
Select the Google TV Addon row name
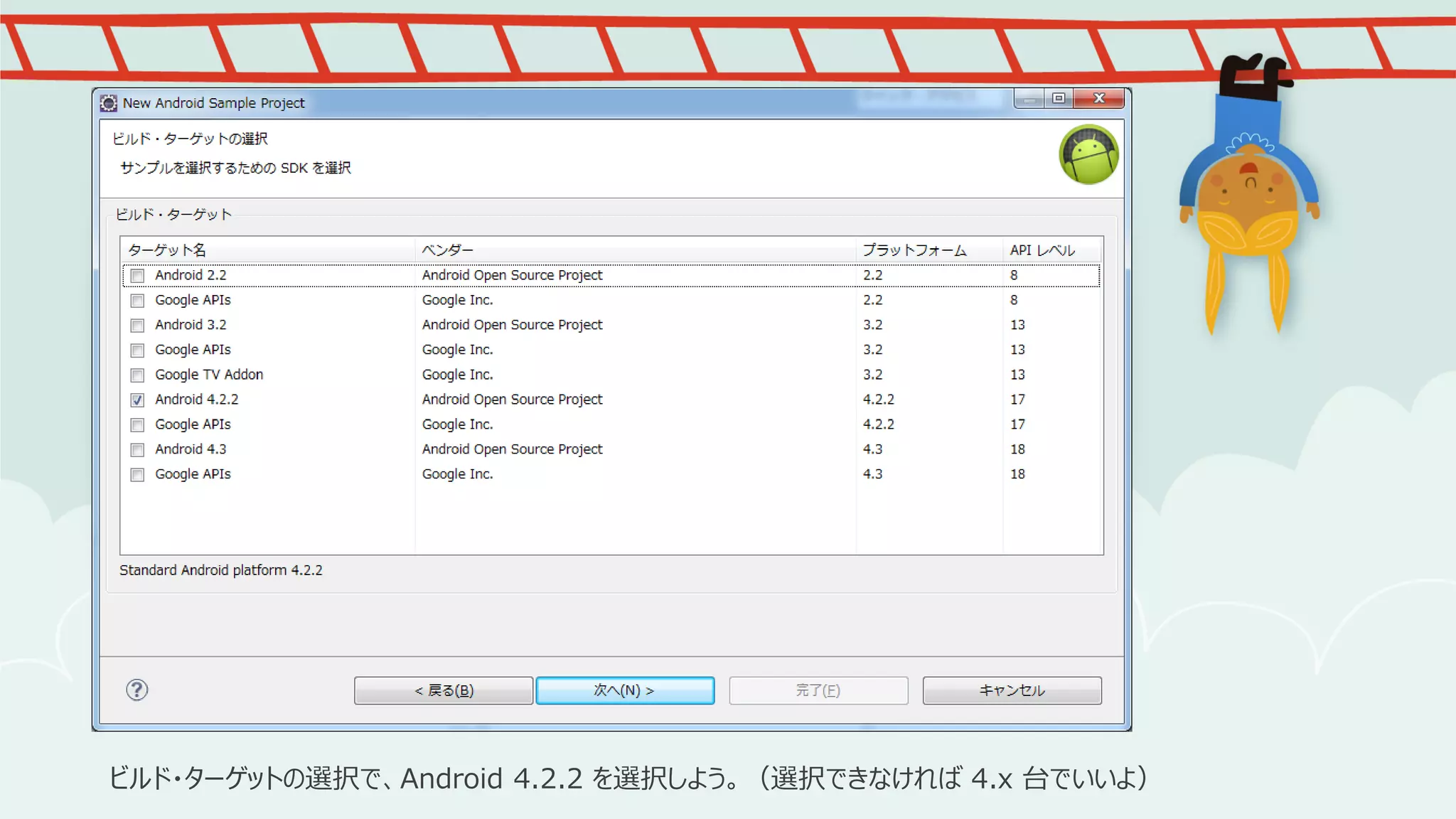(209, 375)
